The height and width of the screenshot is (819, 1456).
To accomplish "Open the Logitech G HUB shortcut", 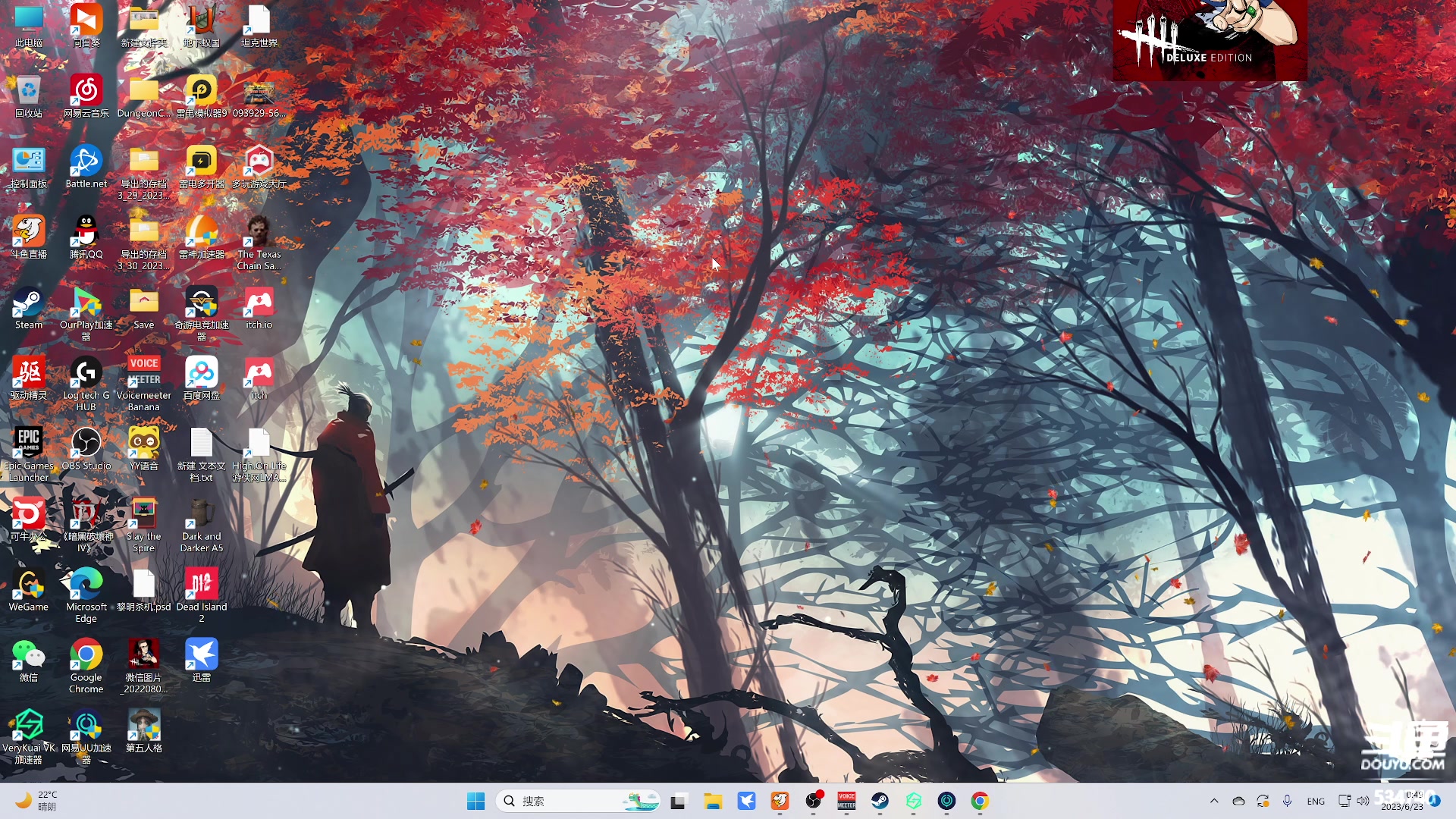I will coord(86,384).
